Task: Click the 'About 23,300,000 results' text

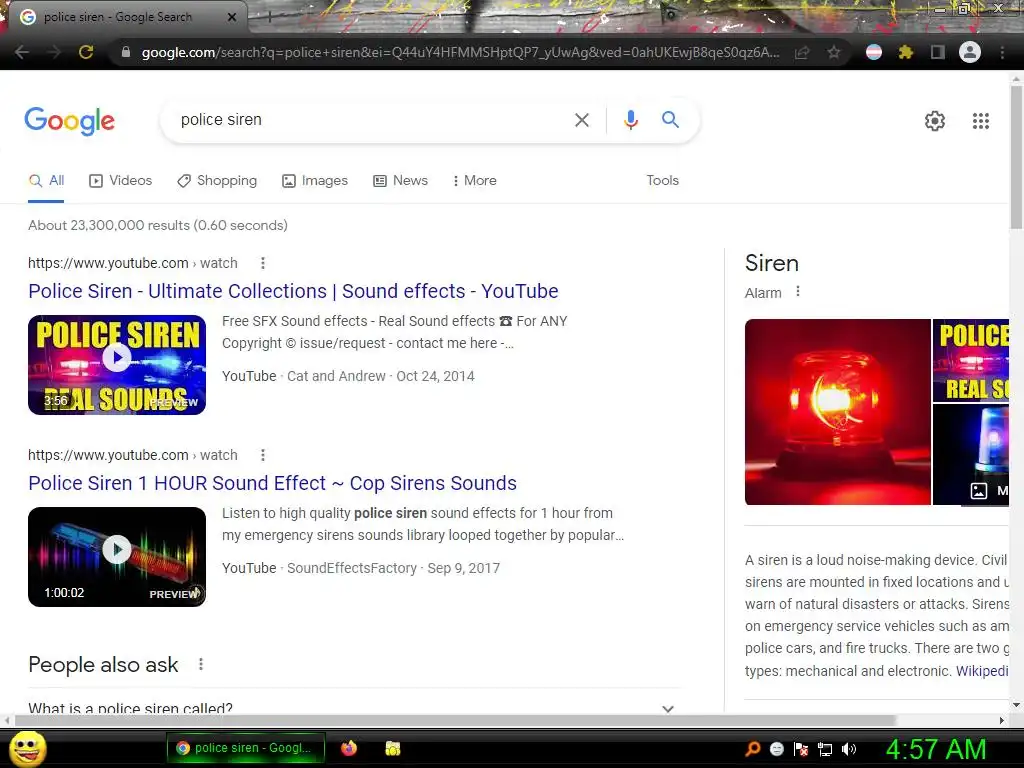Action: tap(157, 225)
